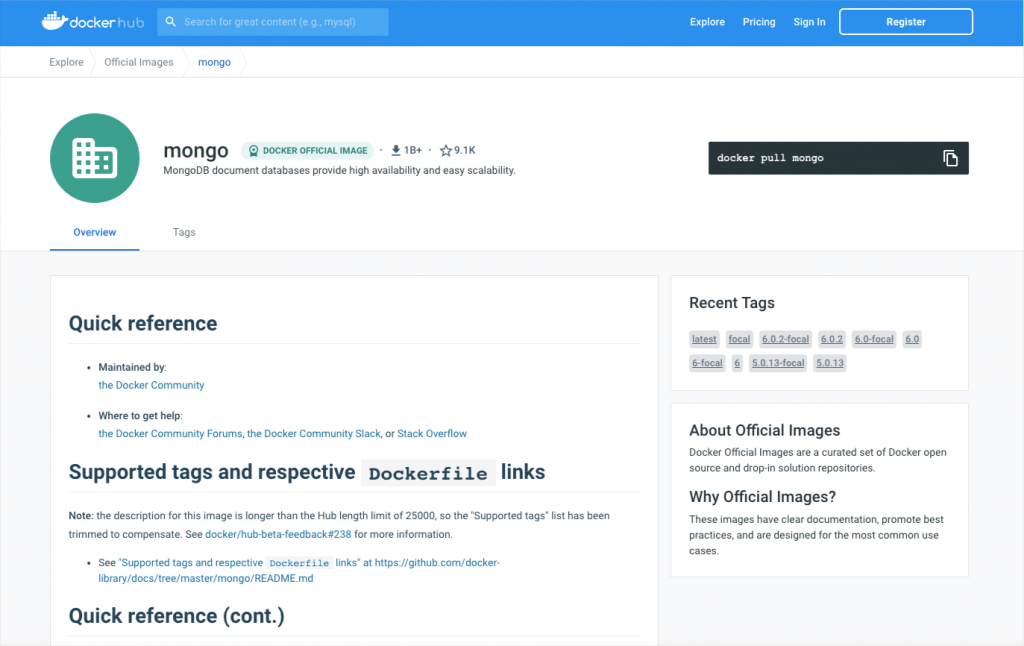Click the mongo breadcrumb
The image size is (1024, 646).
[x=214, y=62]
